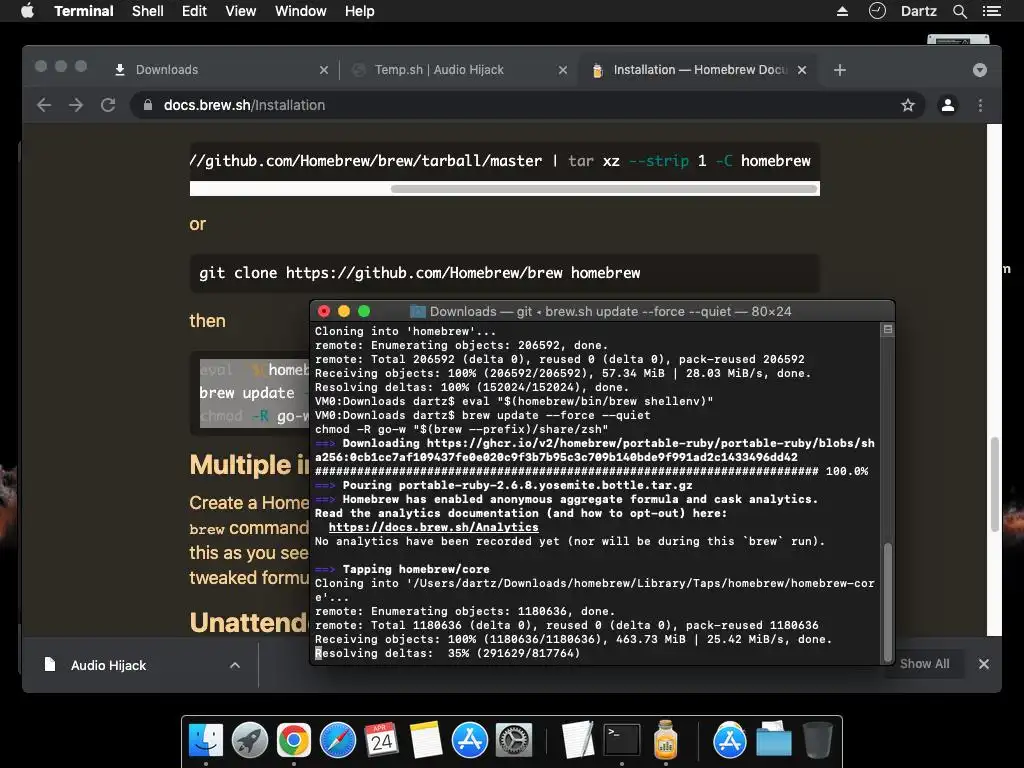Click the Terminal scrollbar thumb
Screen dimensions: 1024x768
(x=888, y=602)
